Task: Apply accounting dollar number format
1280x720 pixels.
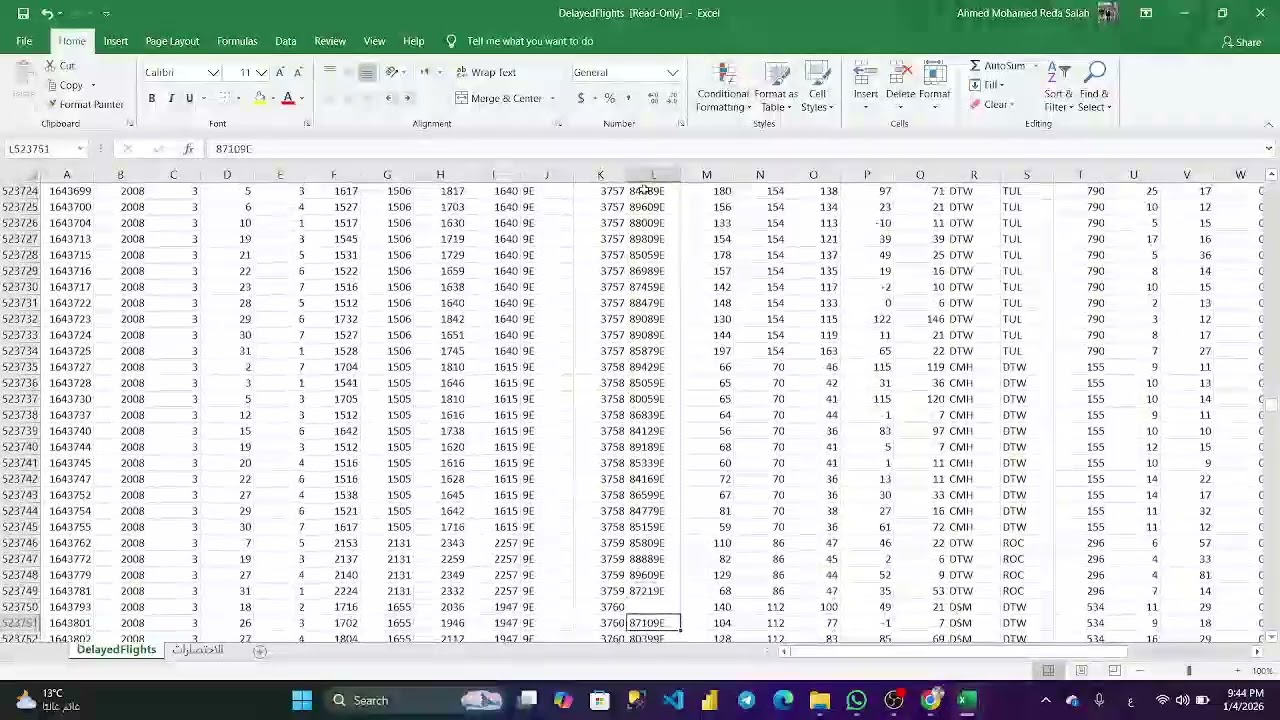Action: [581, 98]
